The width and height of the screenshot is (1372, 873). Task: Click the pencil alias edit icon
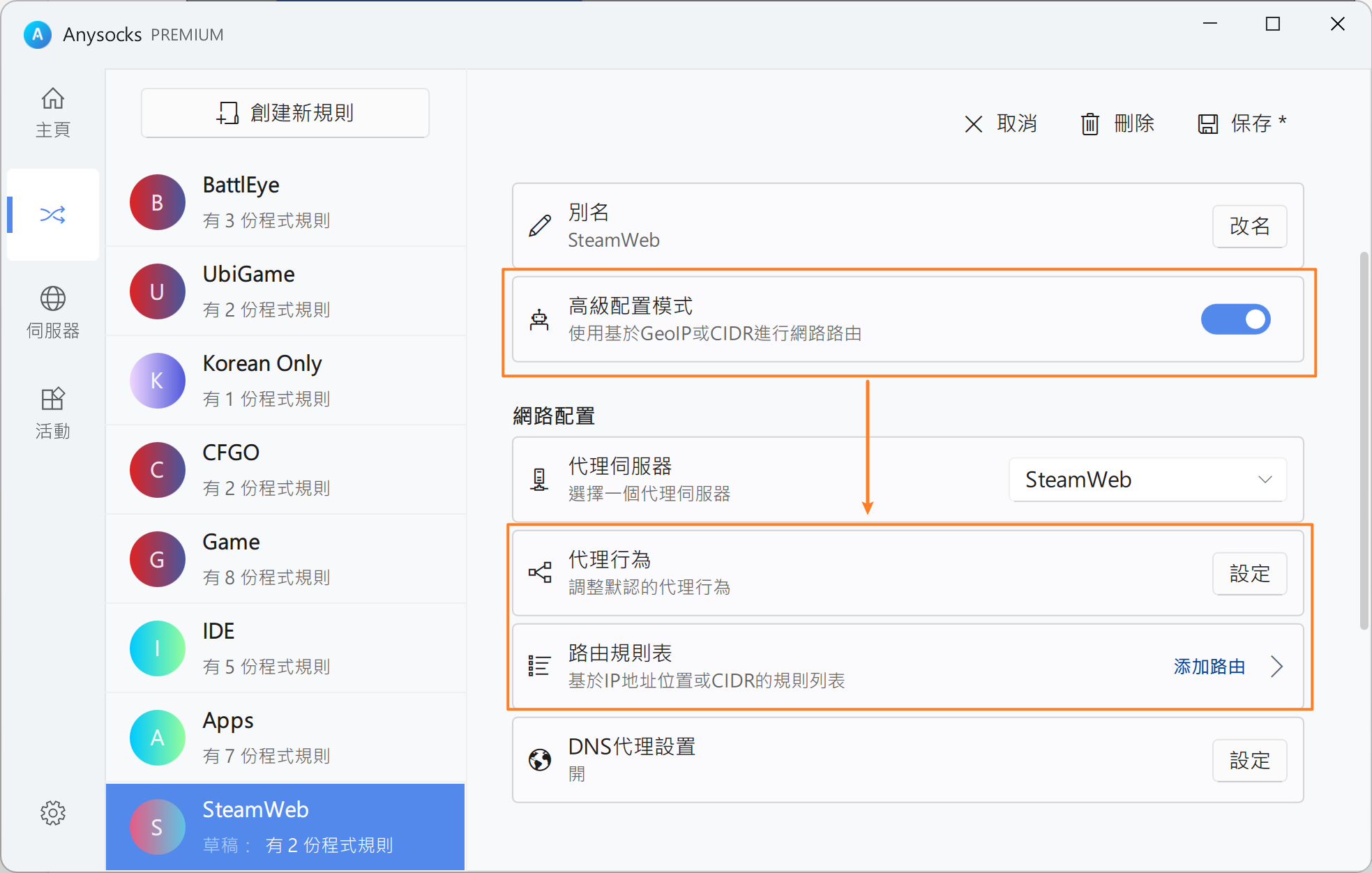539,226
